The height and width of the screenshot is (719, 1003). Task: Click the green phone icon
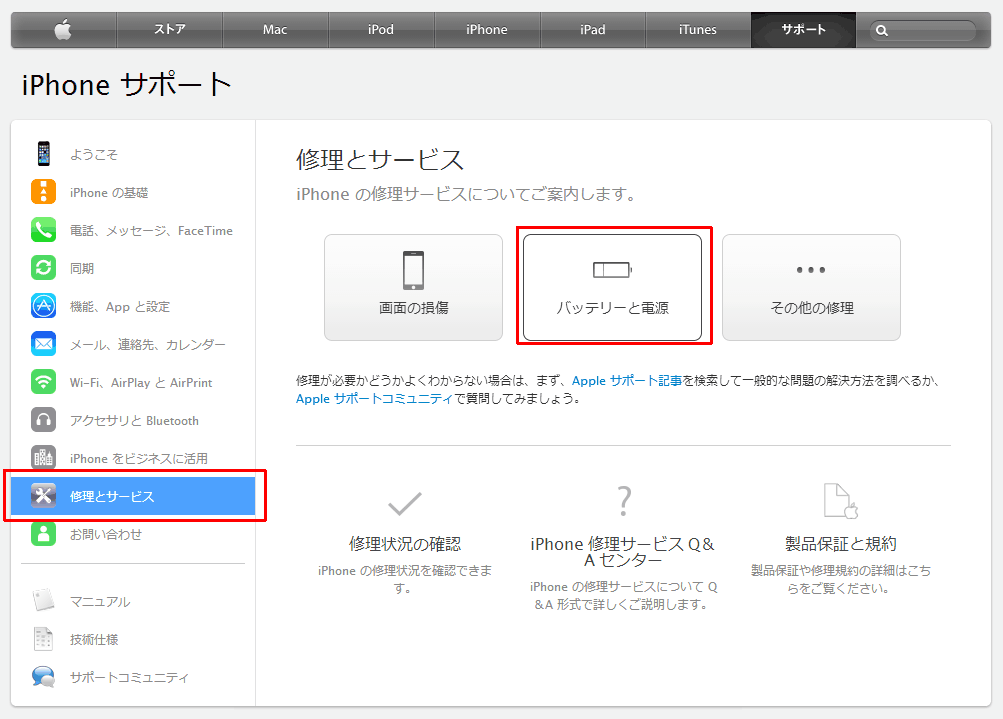43,230
